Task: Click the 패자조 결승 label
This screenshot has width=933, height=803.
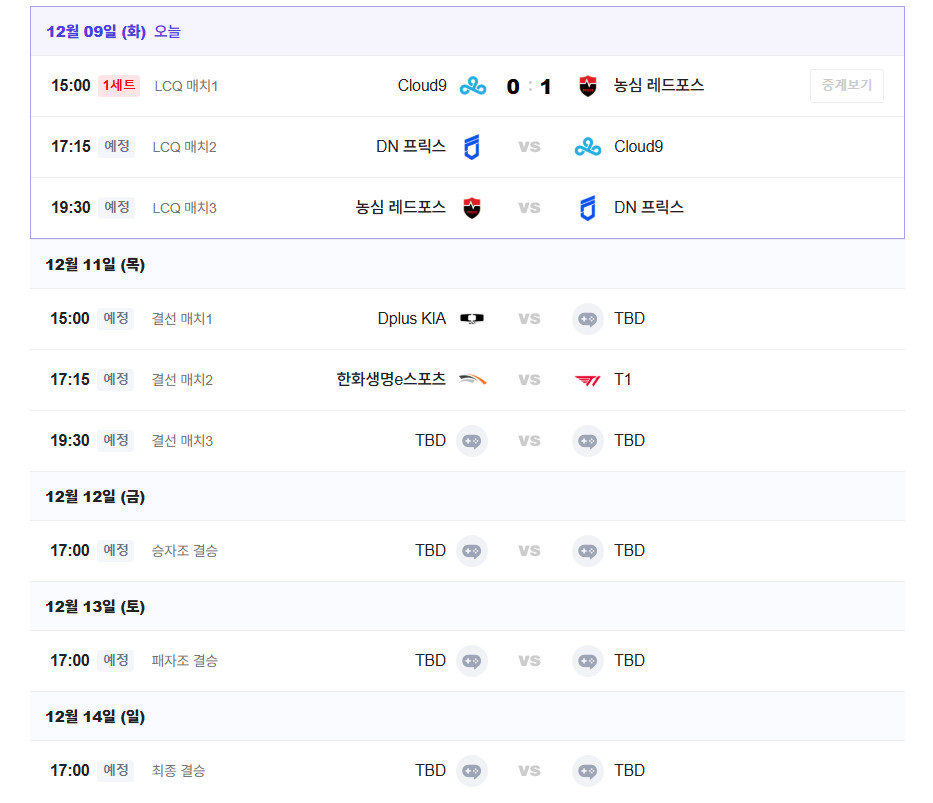Action: [x=184, y=661]
